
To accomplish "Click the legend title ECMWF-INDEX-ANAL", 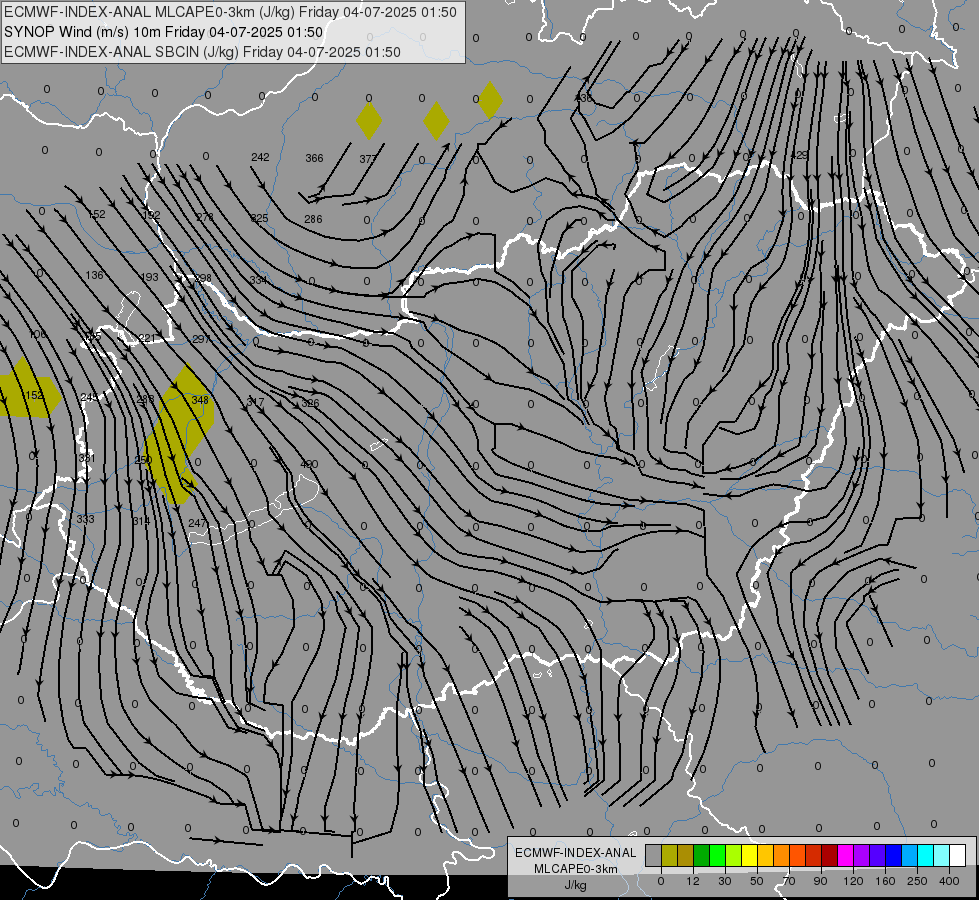I will point(575,853).
